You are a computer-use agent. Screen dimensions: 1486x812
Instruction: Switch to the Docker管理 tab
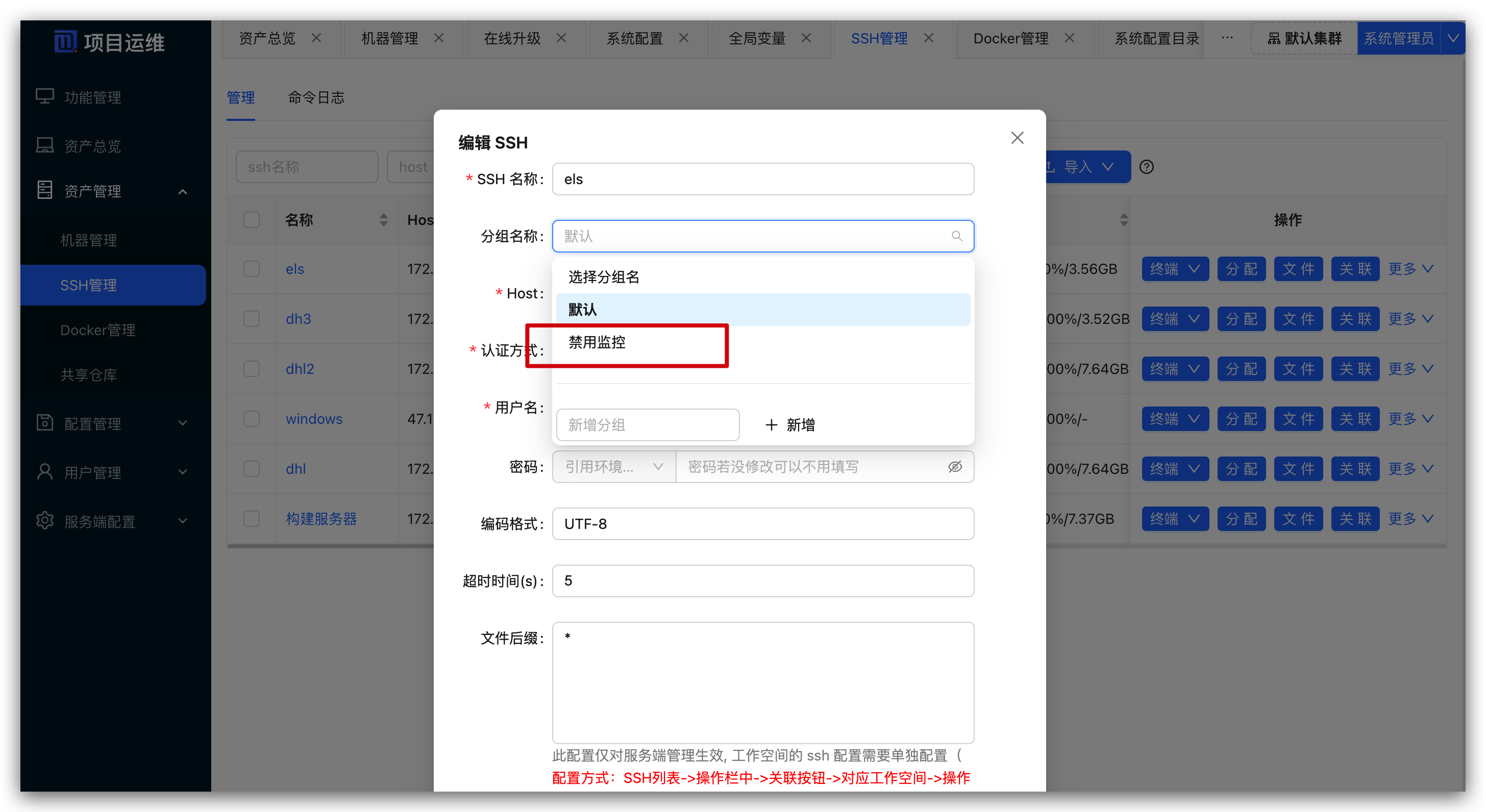(x=1011, y=38)
